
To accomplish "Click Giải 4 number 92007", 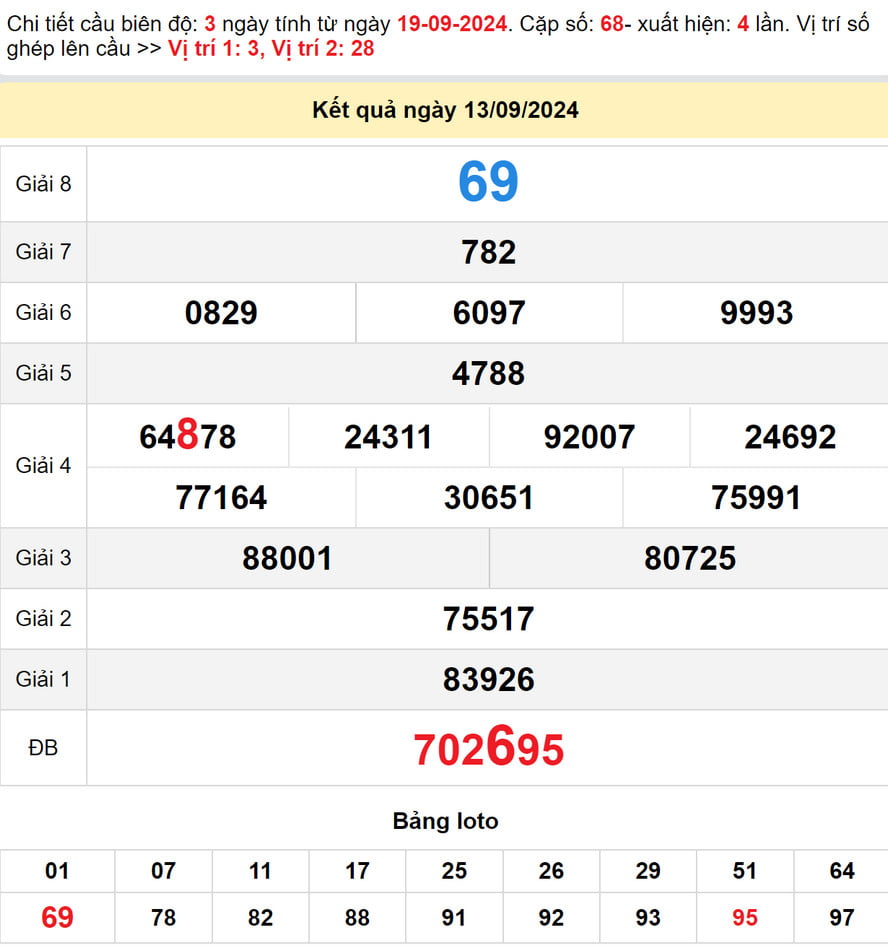I will (589, 437).
